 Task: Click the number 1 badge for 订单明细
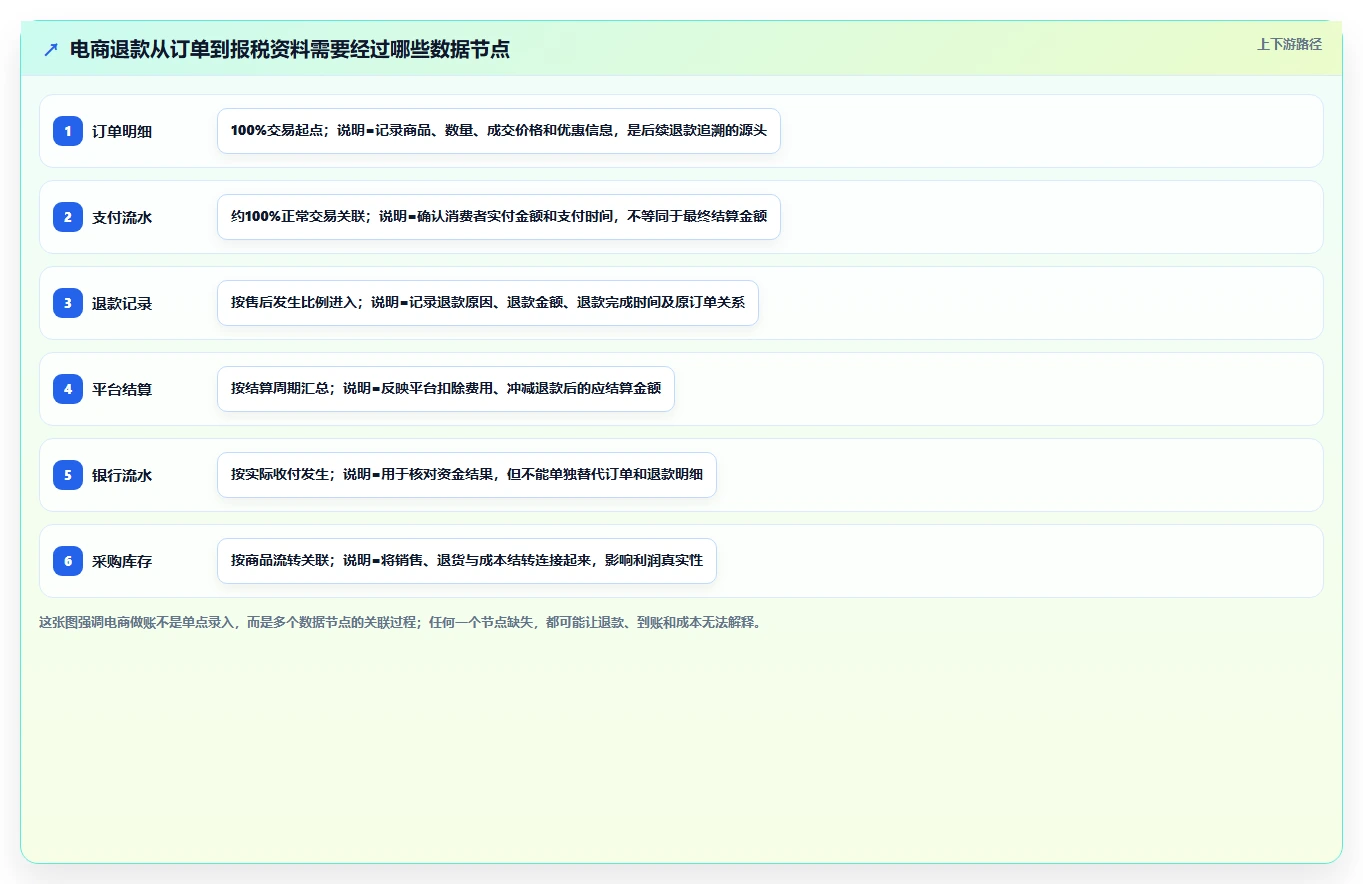68,130
